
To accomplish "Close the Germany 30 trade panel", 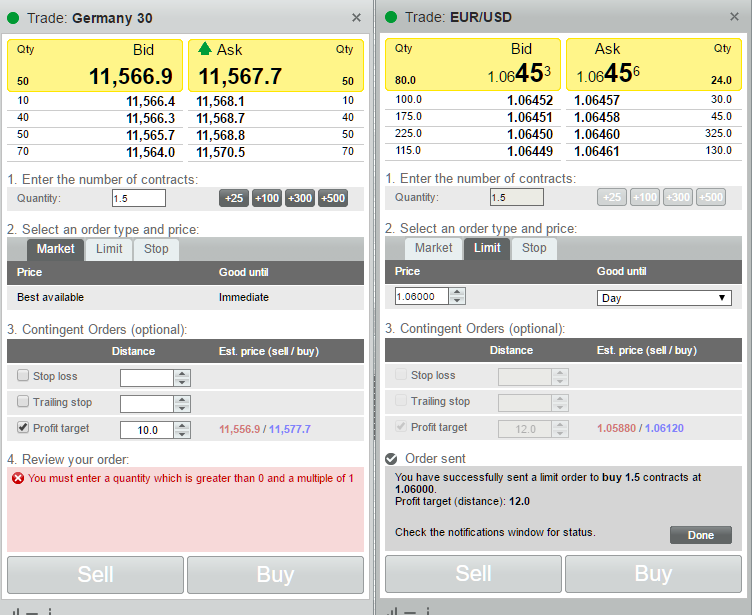I will tap(356, 18).
